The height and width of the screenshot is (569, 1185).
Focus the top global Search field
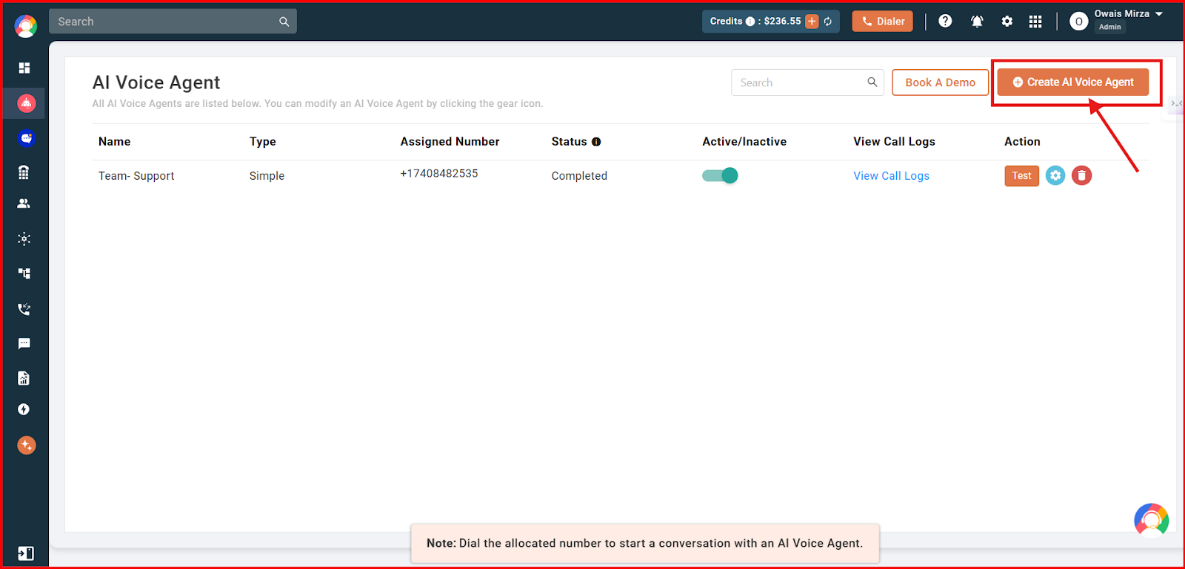[173, 21]
